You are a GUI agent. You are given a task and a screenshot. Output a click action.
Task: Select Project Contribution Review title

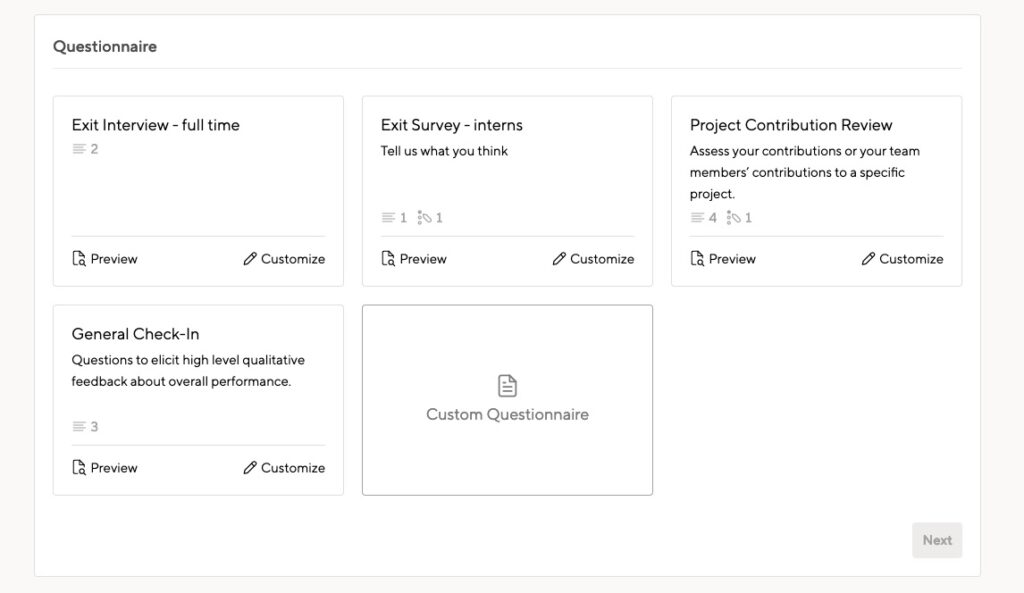[791, 125]
